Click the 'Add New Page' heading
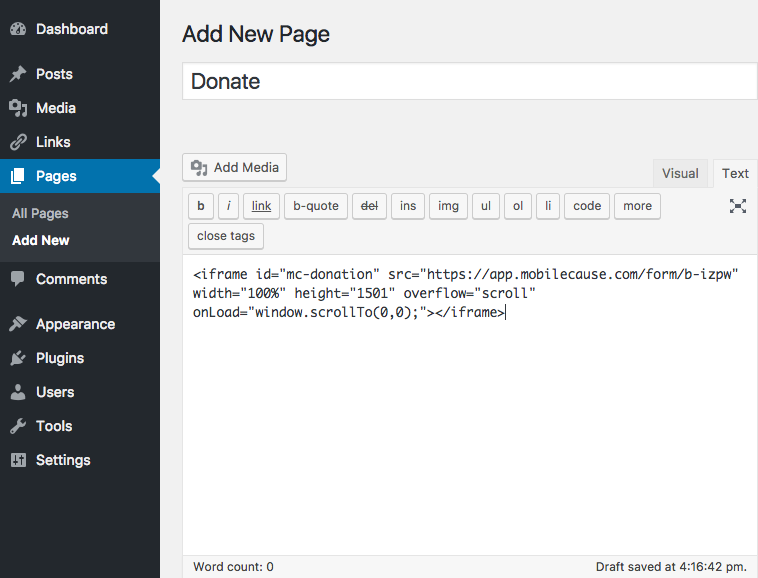Screen dimensions: 758x578 pos(256,34)
